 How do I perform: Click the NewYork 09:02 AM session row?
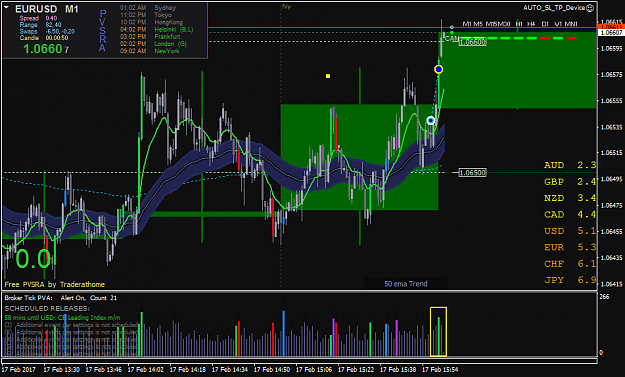(x=150, y=51)
